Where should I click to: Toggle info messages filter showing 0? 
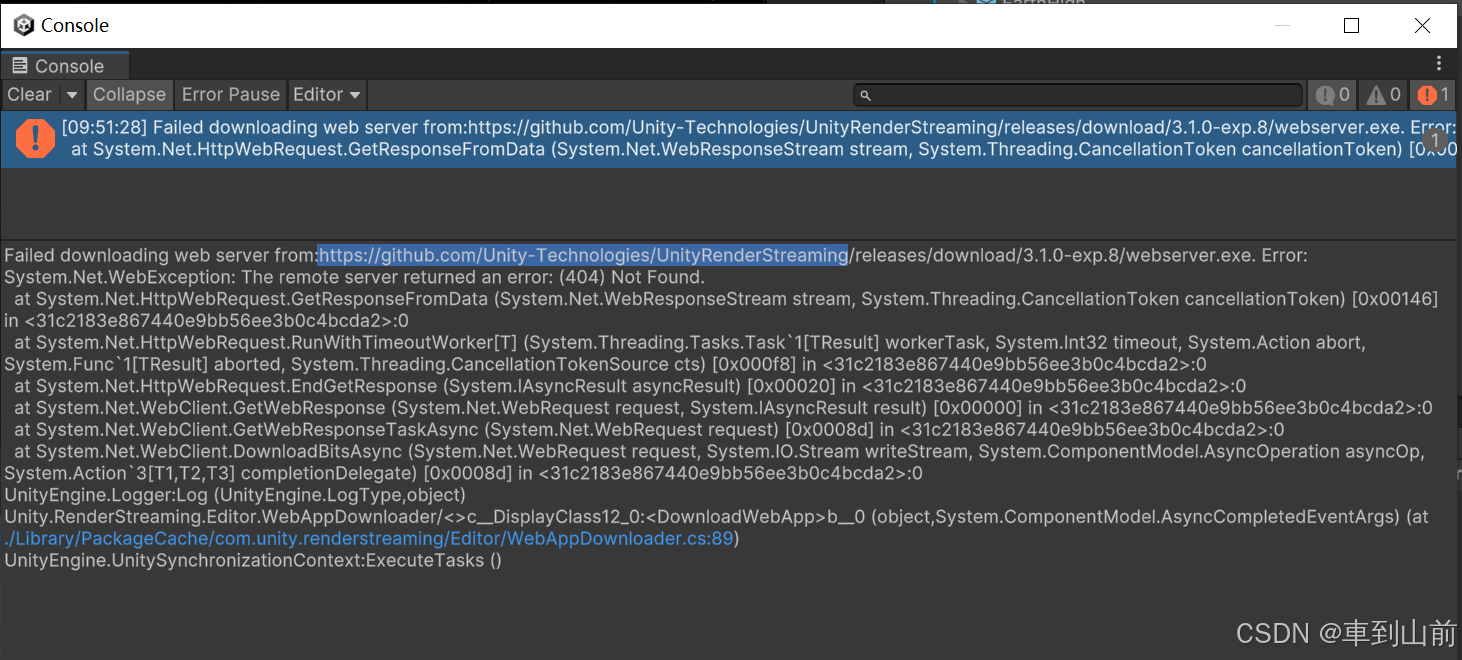click(1333, 95)
